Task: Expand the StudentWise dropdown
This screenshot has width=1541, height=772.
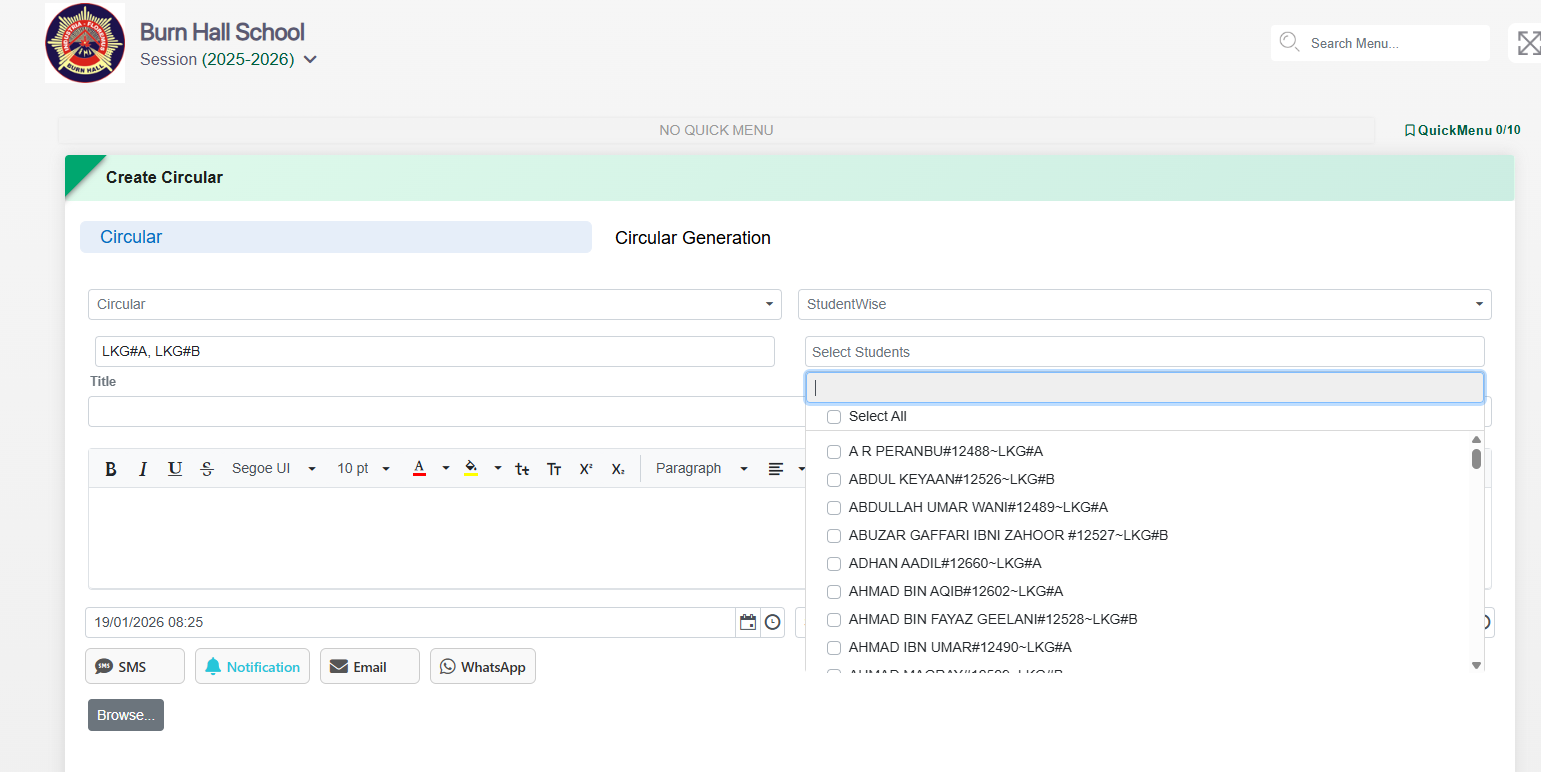Action: pos(1144,304)
